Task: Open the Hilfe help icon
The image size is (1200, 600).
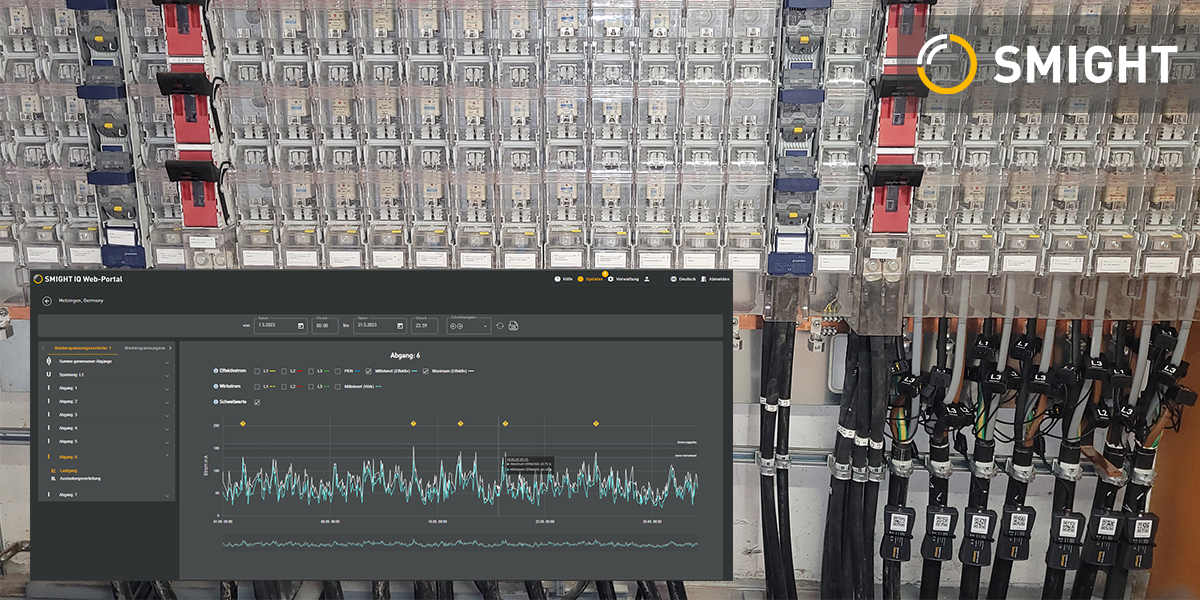Action: pyautogui.click(x=557, y=279)
